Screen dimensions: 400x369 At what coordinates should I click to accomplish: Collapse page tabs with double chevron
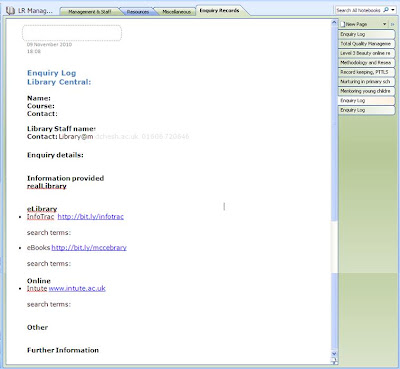(392, 24)
